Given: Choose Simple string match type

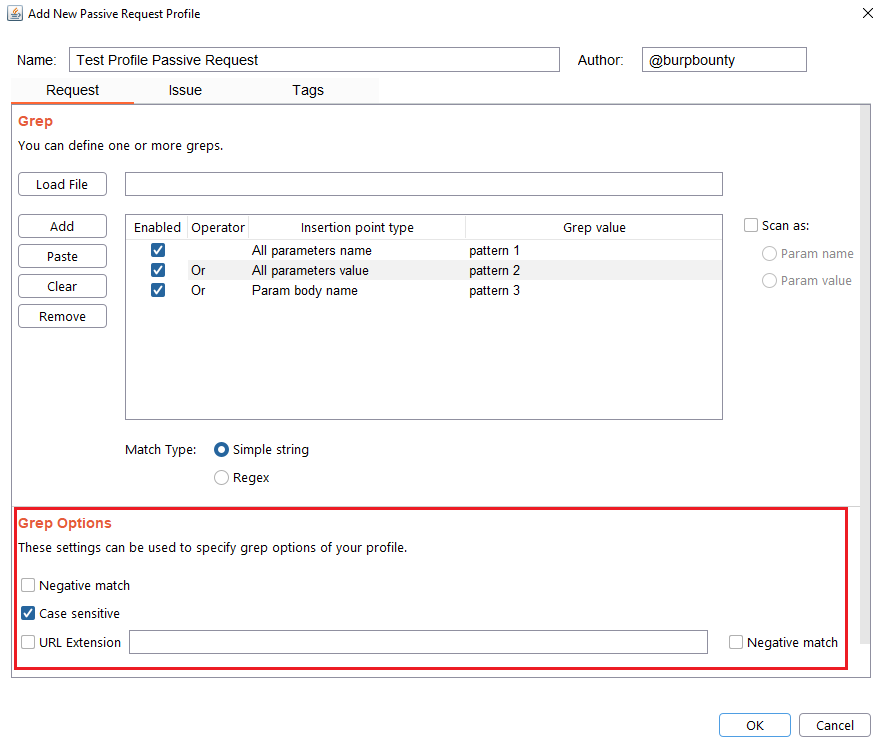Looking at the screenshot, I should point(222,450).
